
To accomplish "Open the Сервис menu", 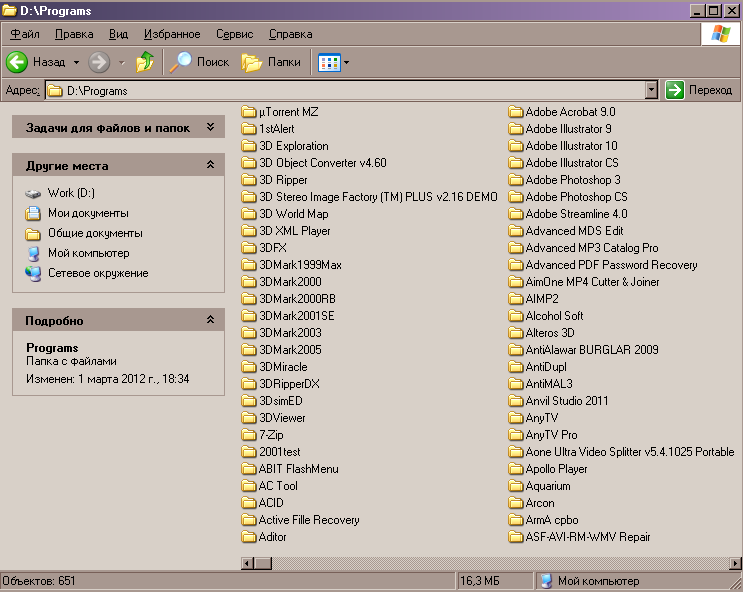I will (x=234, y=34).
